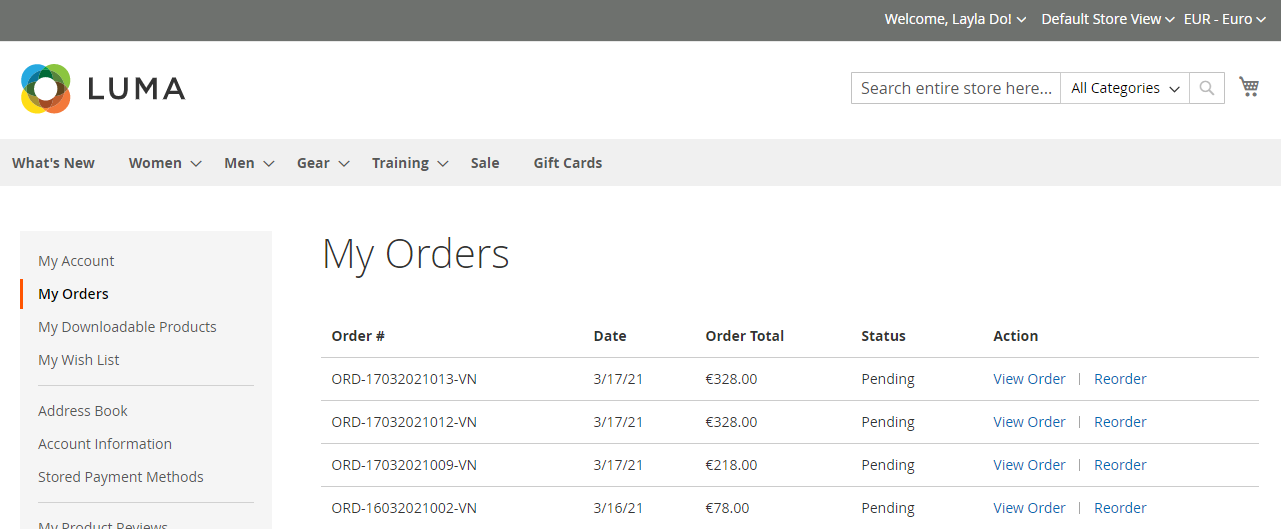Open the Default Store View switcher
This screenshot has height=529, width=1281.
click(1107, 19)
